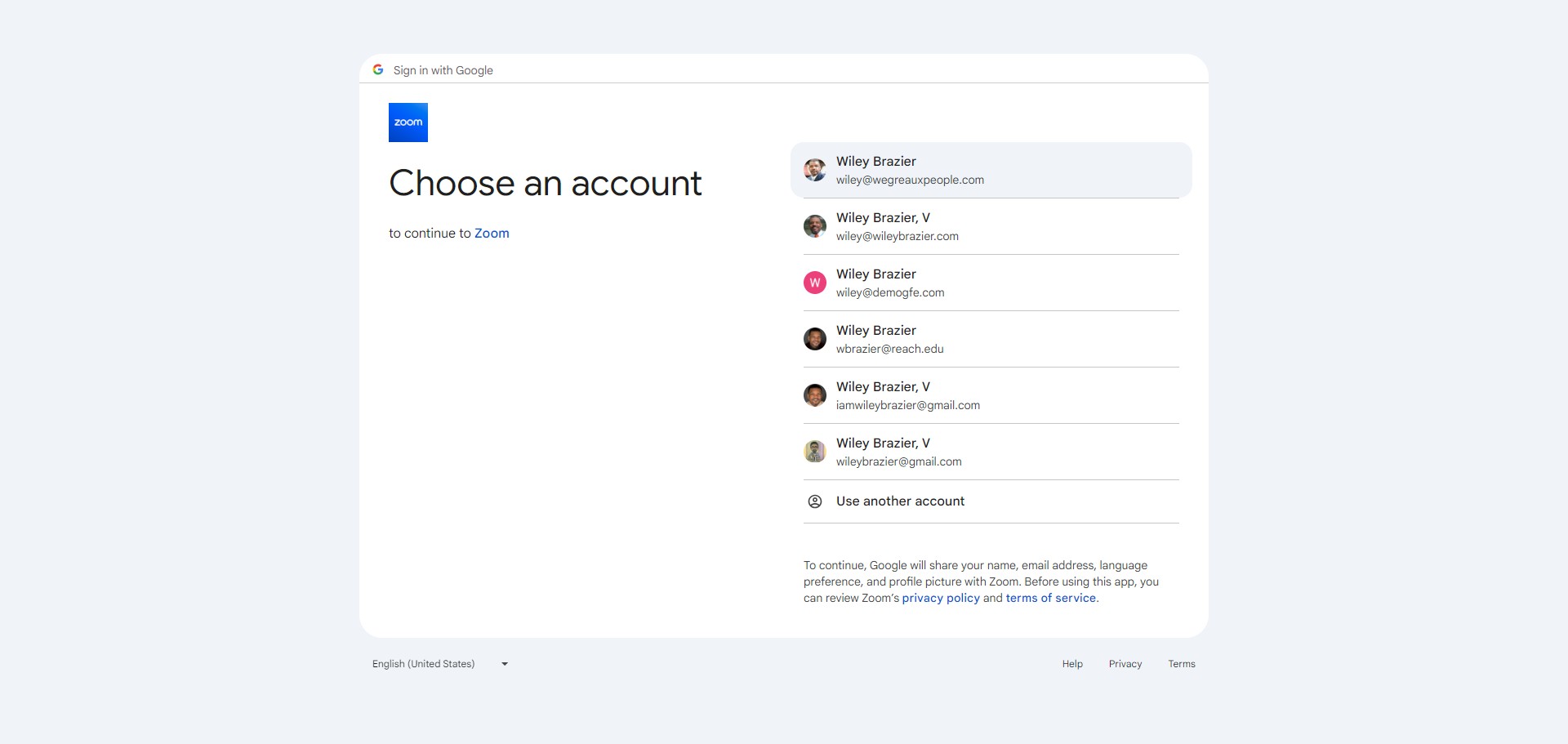Click avatar for iamwileybrazier@gmail.com
Screen dimensions: 1568x744
pos(814,395)
